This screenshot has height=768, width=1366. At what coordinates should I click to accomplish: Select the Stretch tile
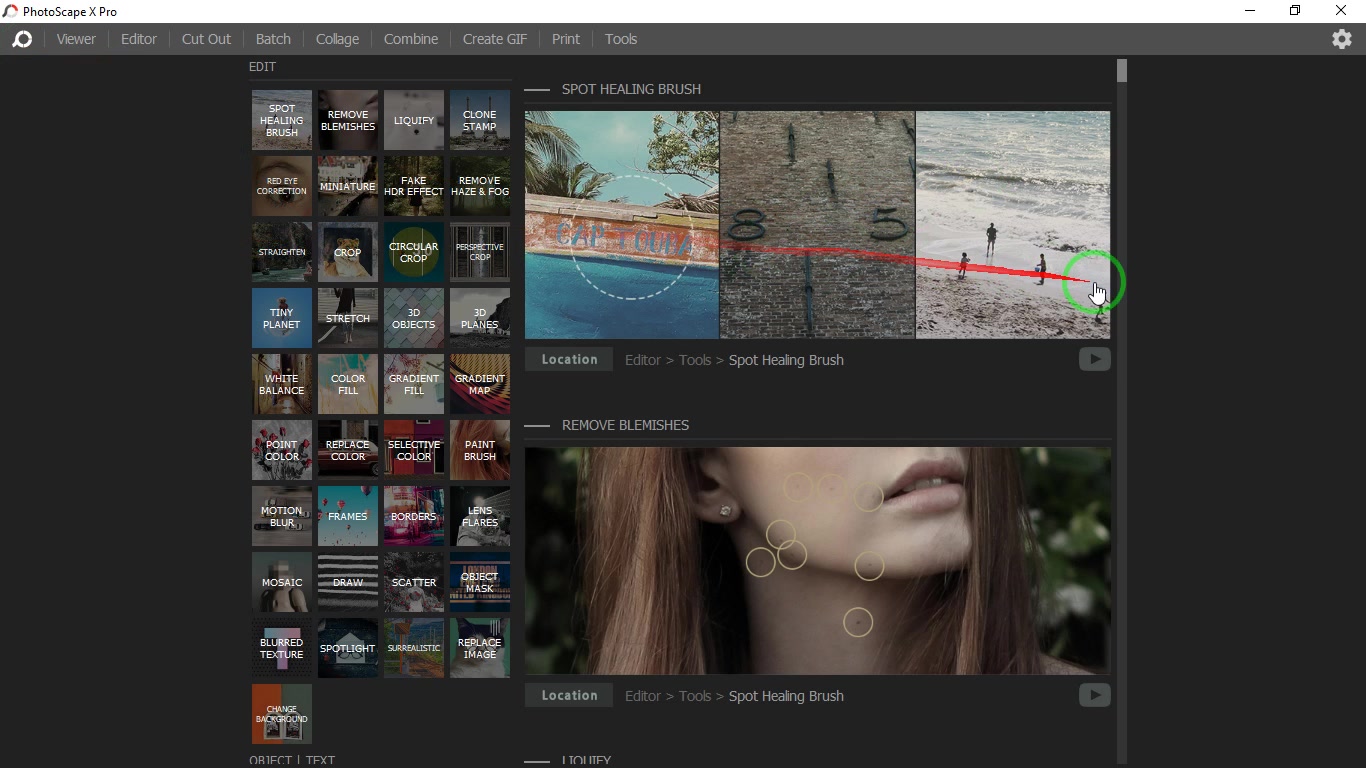(x=348, y=318)
